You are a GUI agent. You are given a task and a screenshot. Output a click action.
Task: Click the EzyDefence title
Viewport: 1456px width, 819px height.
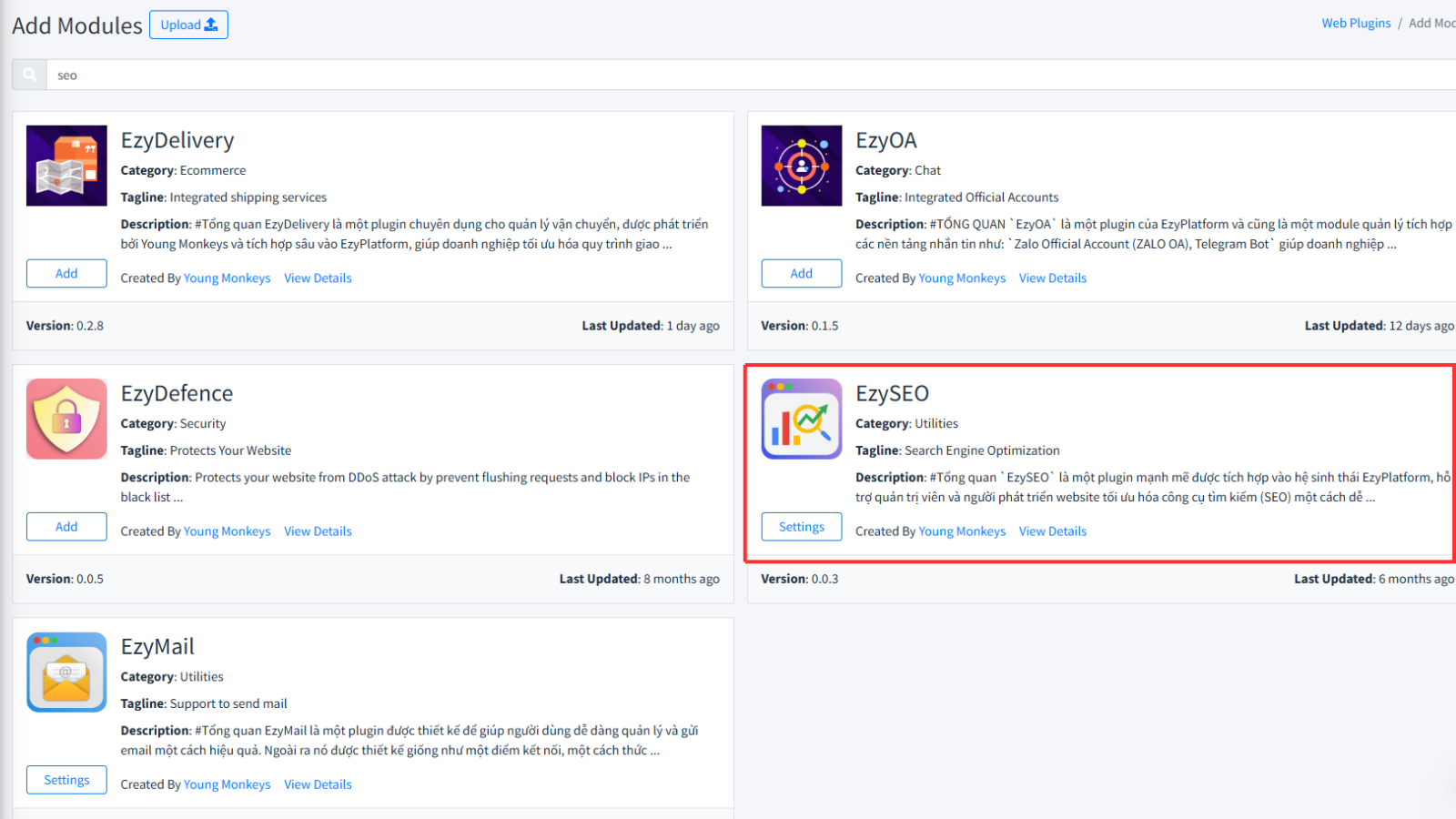tap(177, 393)
